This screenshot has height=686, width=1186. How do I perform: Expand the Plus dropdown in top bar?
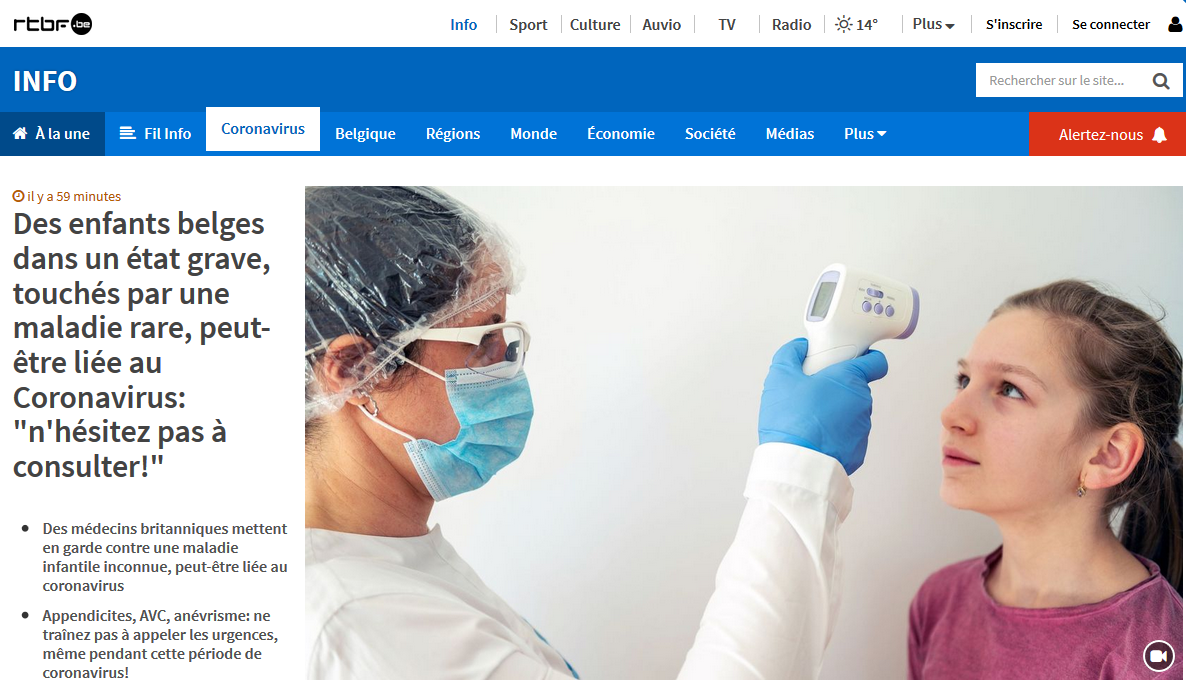click(933, 24)
